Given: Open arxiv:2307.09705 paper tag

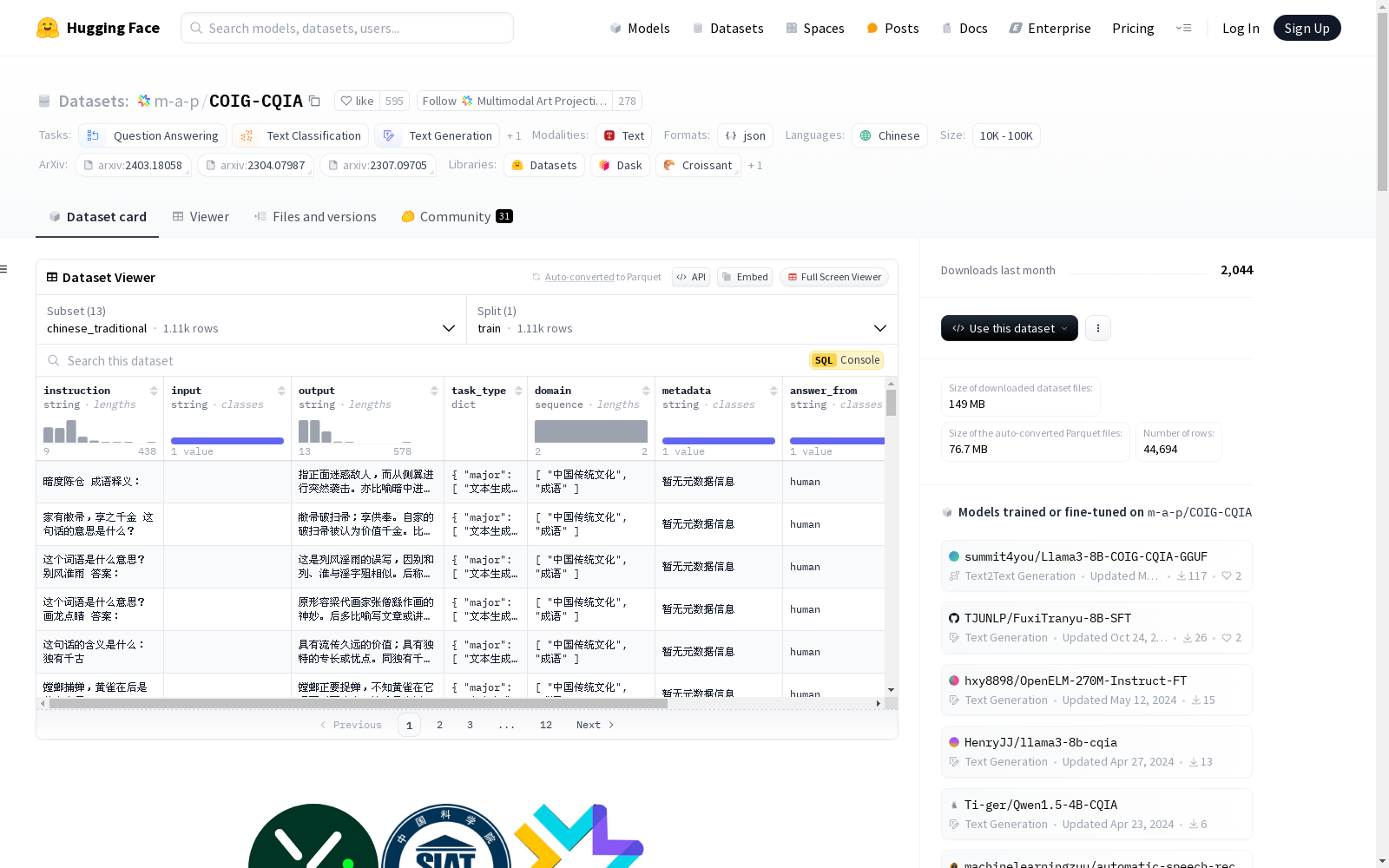Looking at the screenshot, I should point(379,165).
